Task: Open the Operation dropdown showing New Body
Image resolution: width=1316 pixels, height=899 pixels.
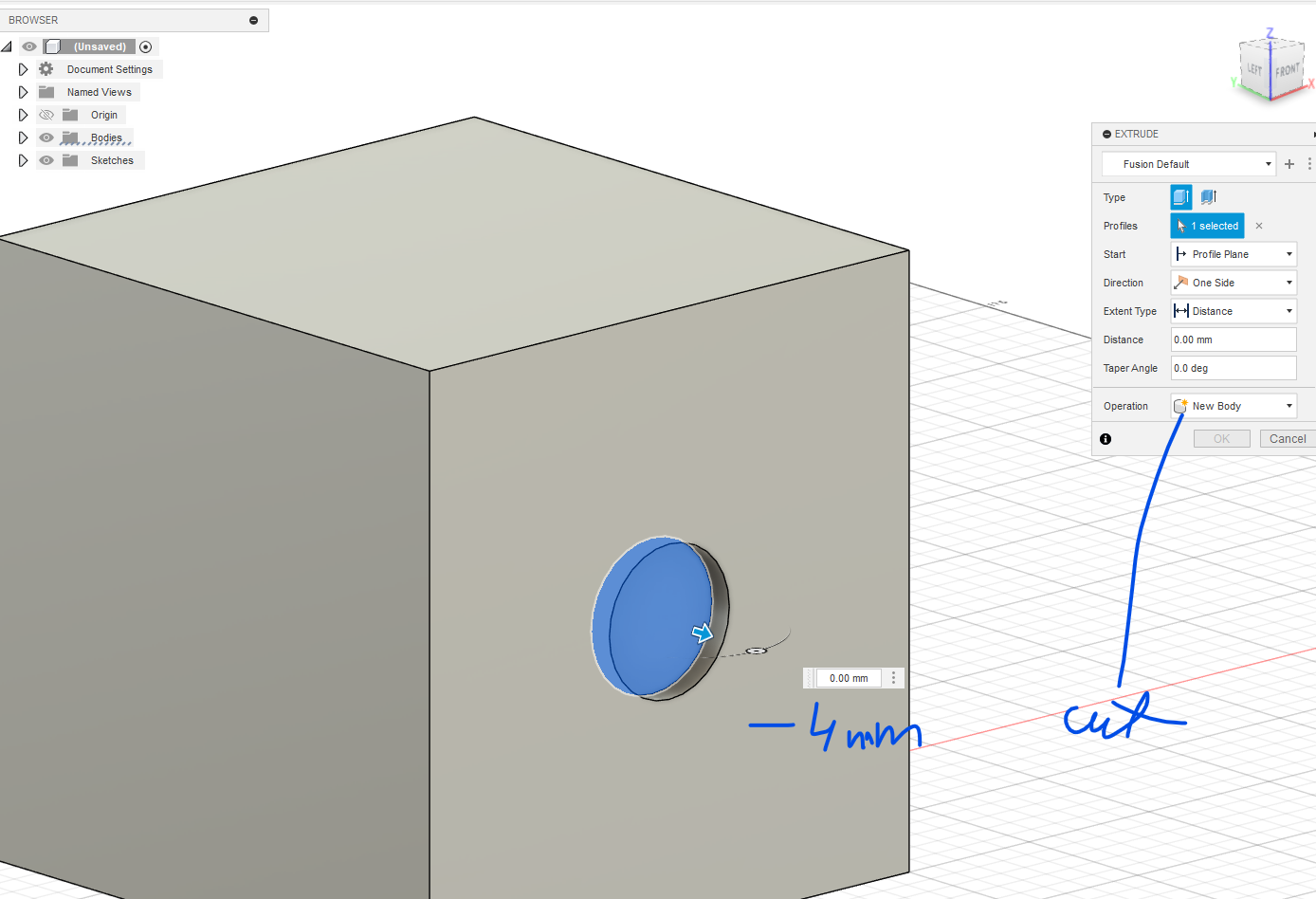Action: tap(1234, 406)
